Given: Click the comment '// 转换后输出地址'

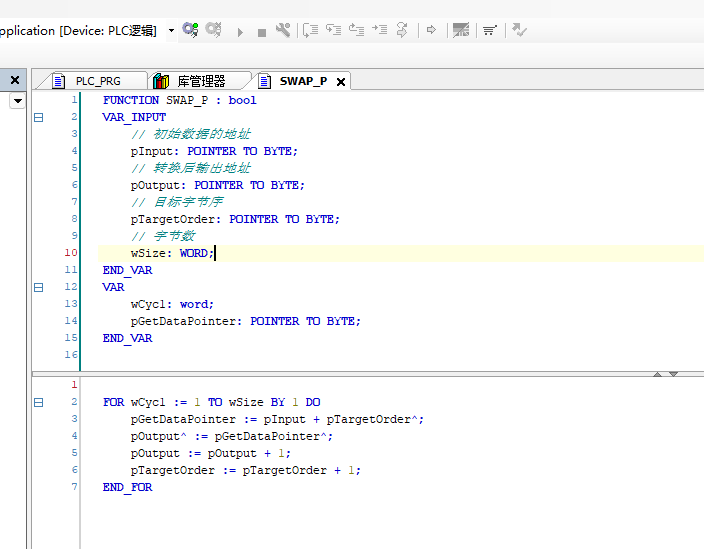Looking at the screenshot, I should 191,168.
